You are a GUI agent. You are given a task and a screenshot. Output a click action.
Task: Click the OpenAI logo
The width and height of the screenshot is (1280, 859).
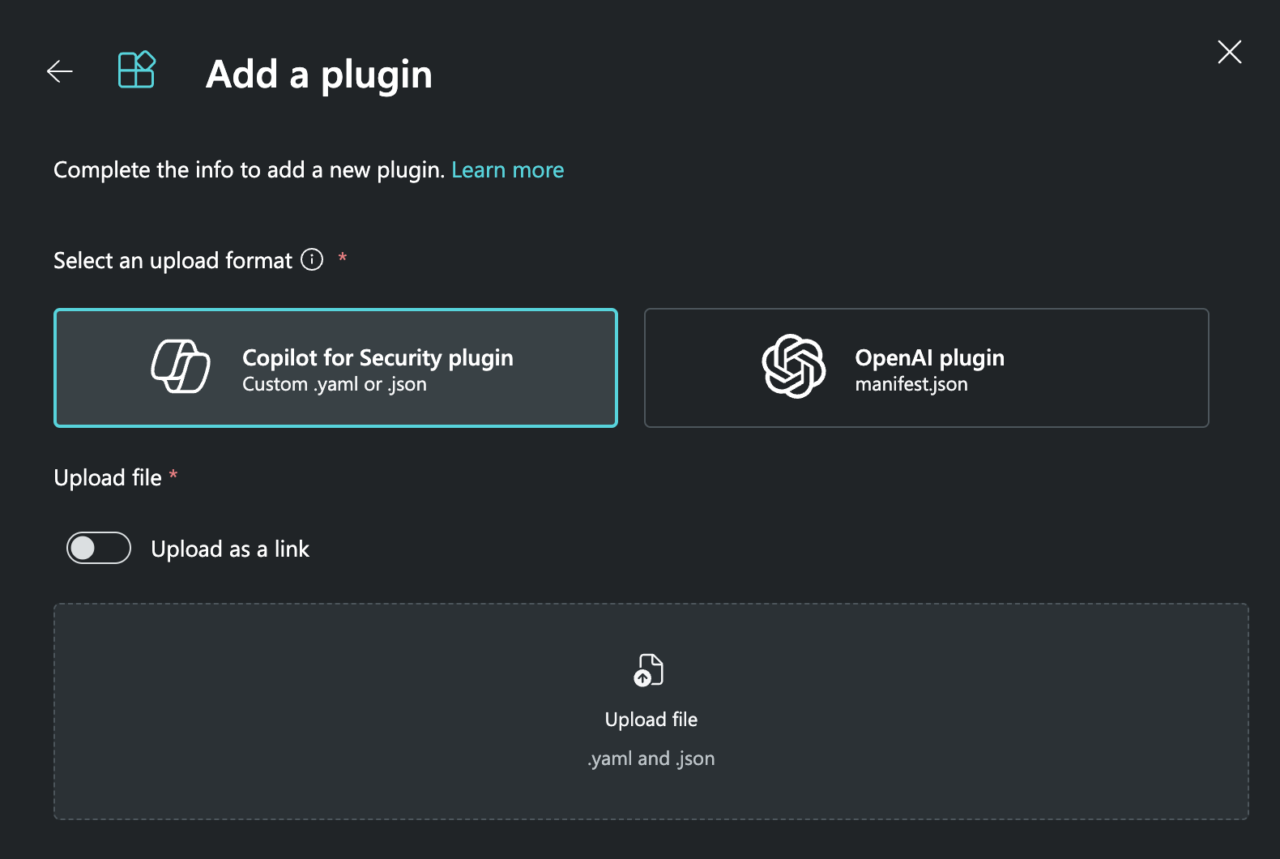pyautogui.click(x=793, y=367)
